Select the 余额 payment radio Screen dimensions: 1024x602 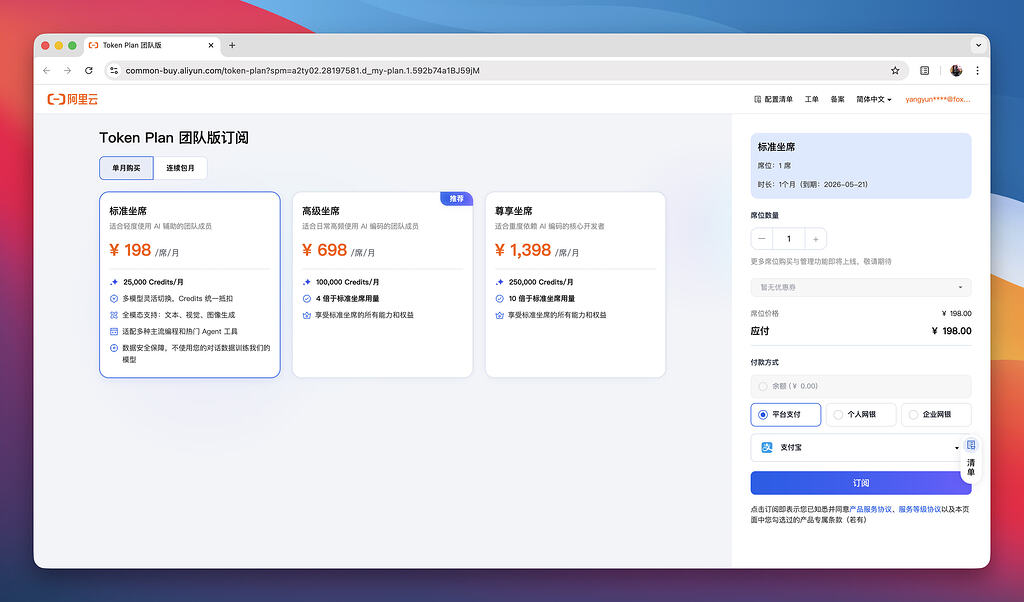point(762,386)
